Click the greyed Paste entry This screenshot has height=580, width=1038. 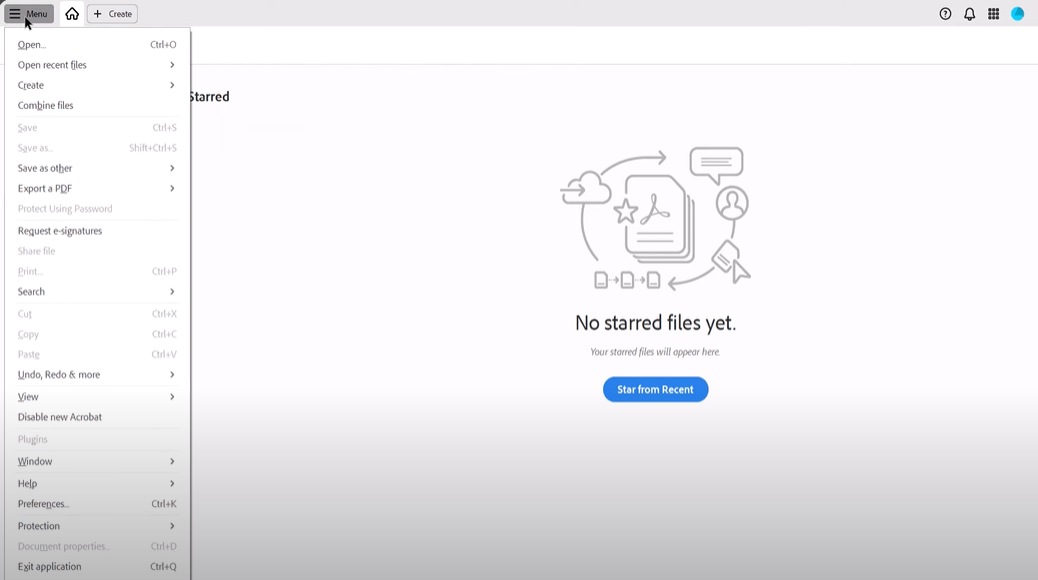(x=97, y=354)
